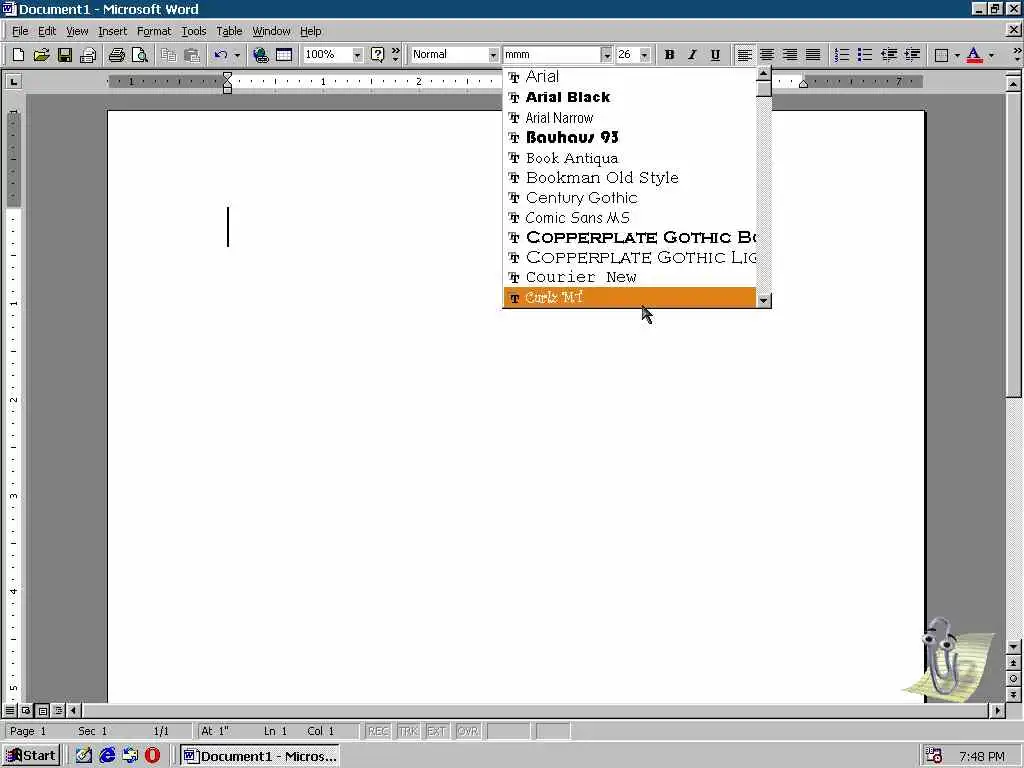Open Tables and Borders toolbar icon
Image resolution: width=1024 pixels, height=768 pixels.
[x=283, y=55]
